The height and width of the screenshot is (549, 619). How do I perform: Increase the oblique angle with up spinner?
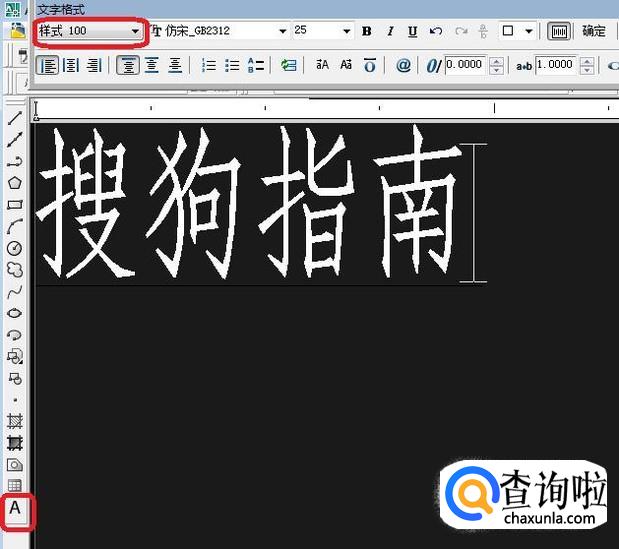click(496, 61)
